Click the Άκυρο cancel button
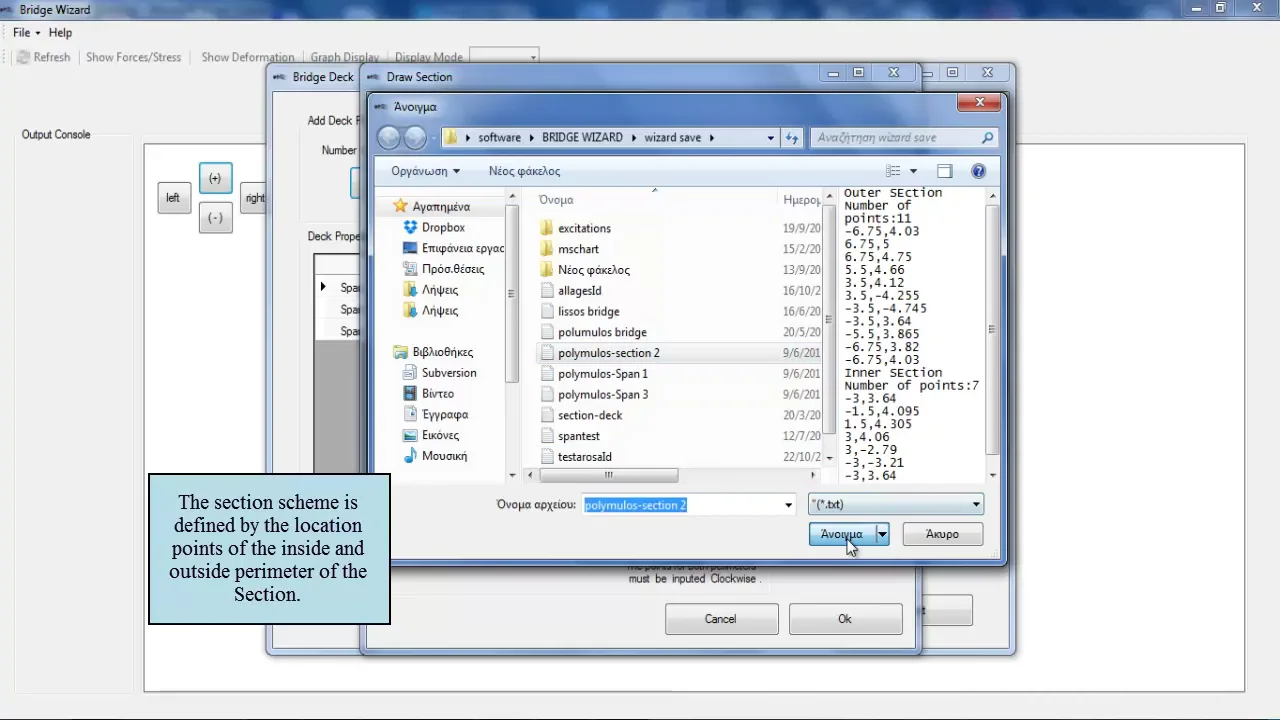 point(942,535)
